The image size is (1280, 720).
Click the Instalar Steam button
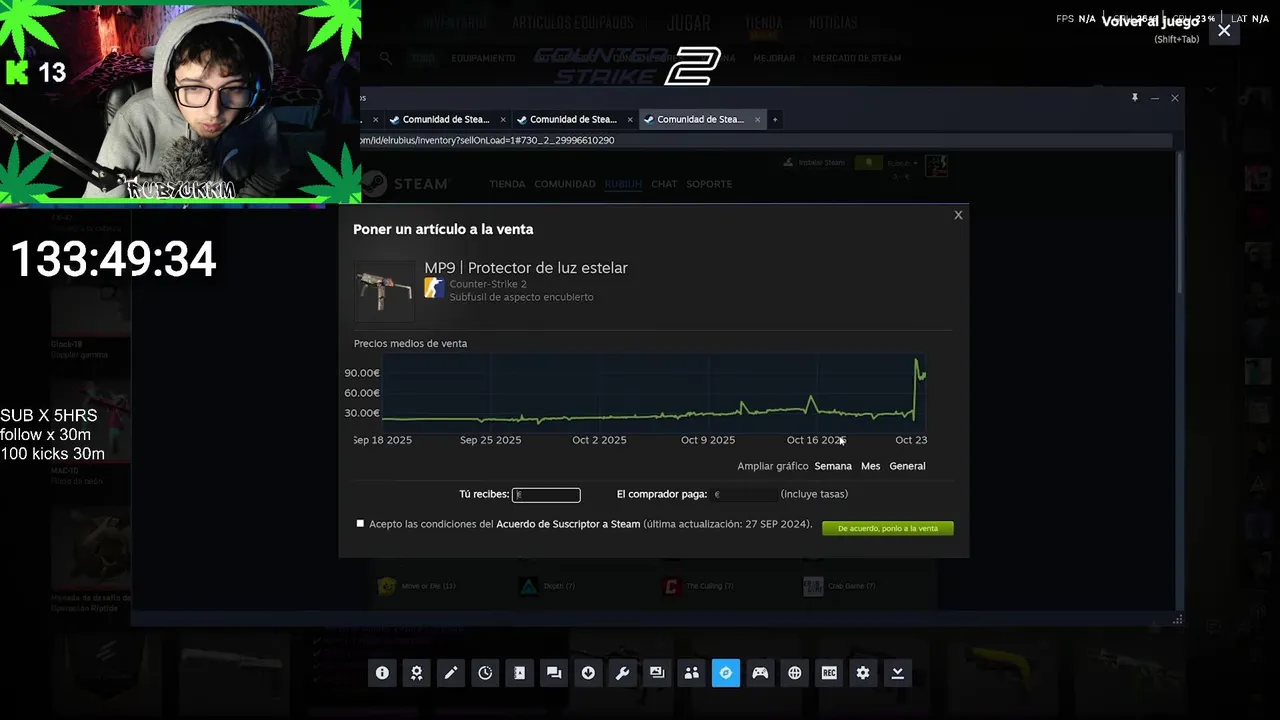tap(815, 163)
